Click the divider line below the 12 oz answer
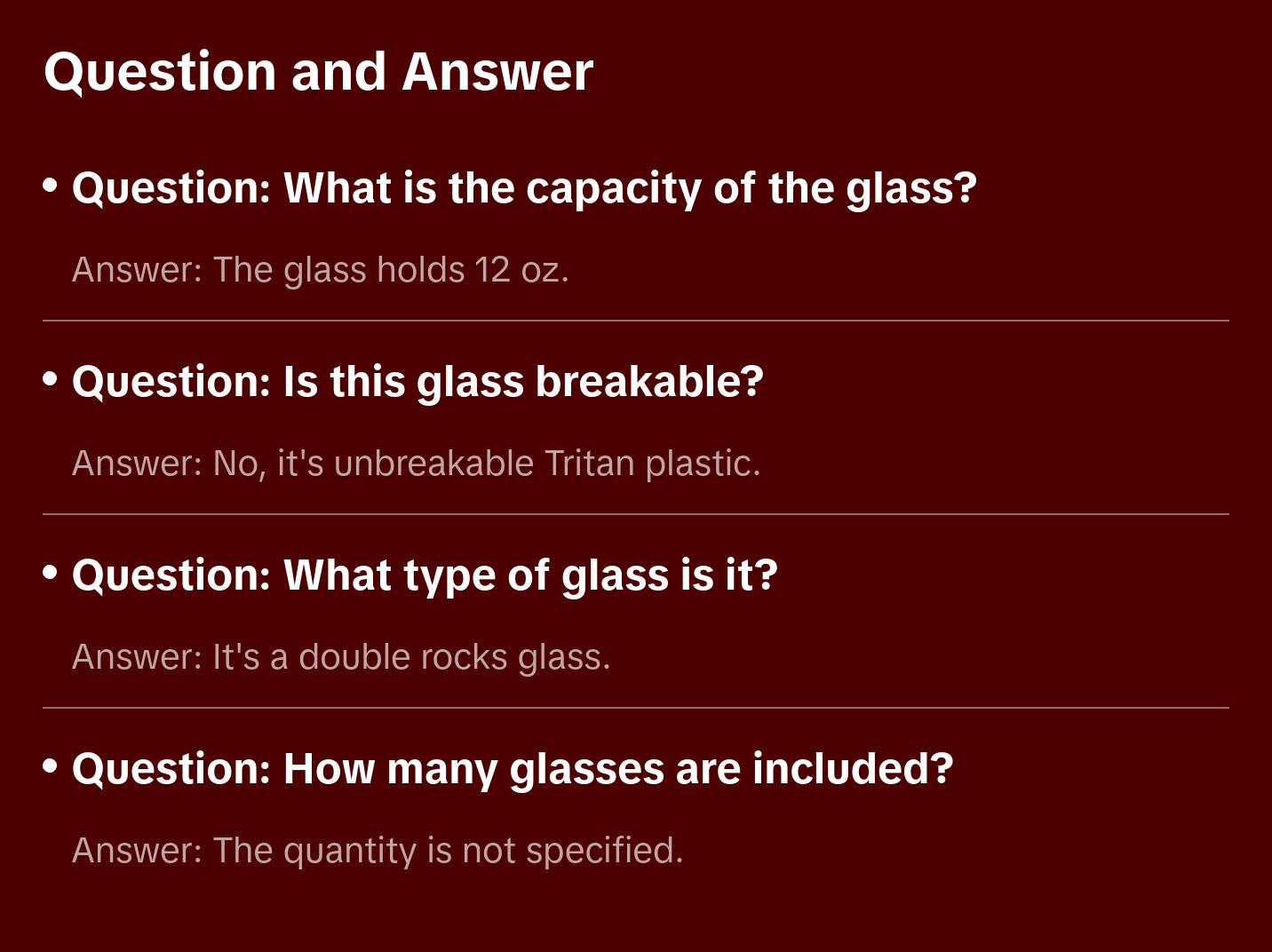 [636, 321]
